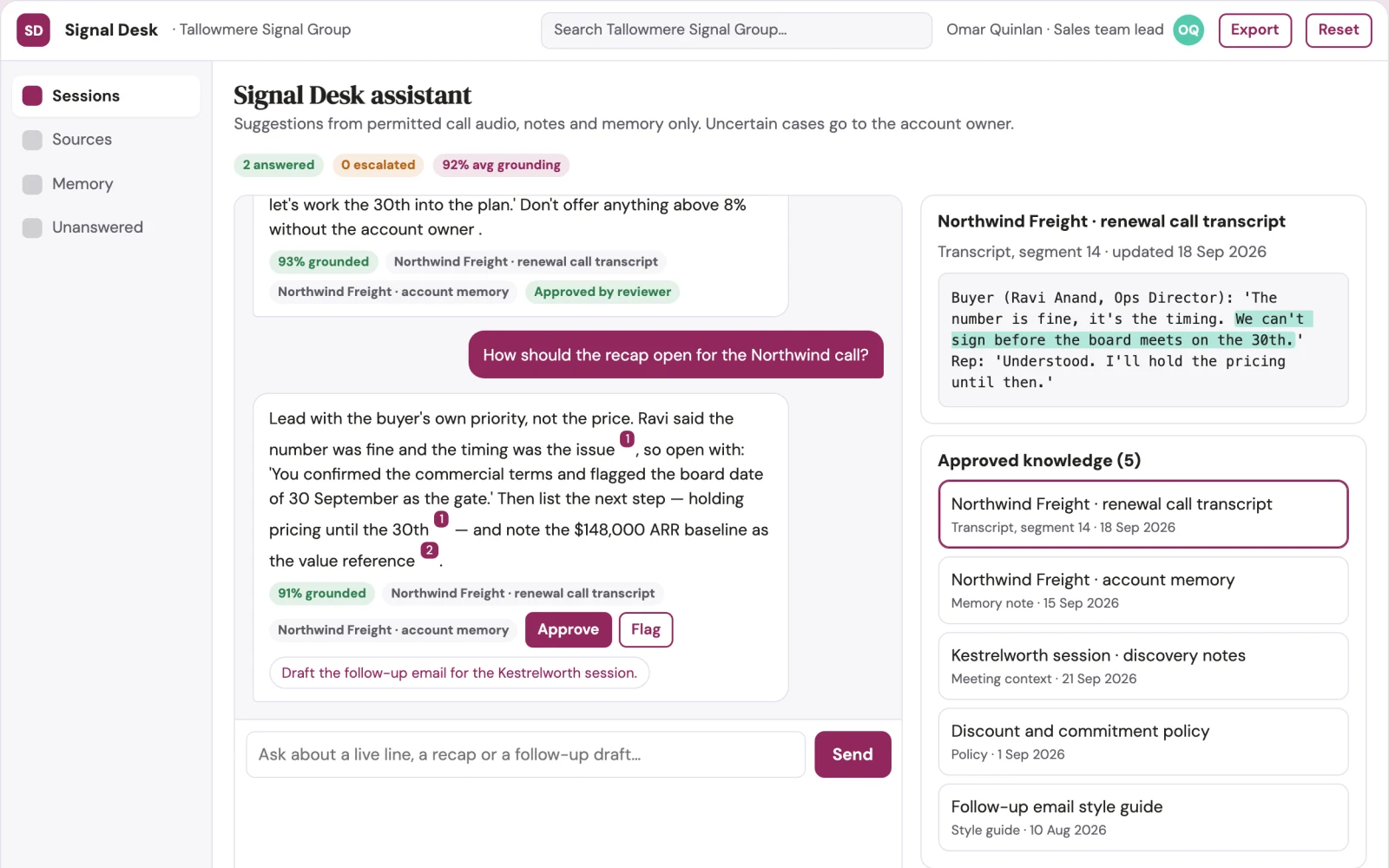Approve the 91% grounded answer

coord(568,630)
